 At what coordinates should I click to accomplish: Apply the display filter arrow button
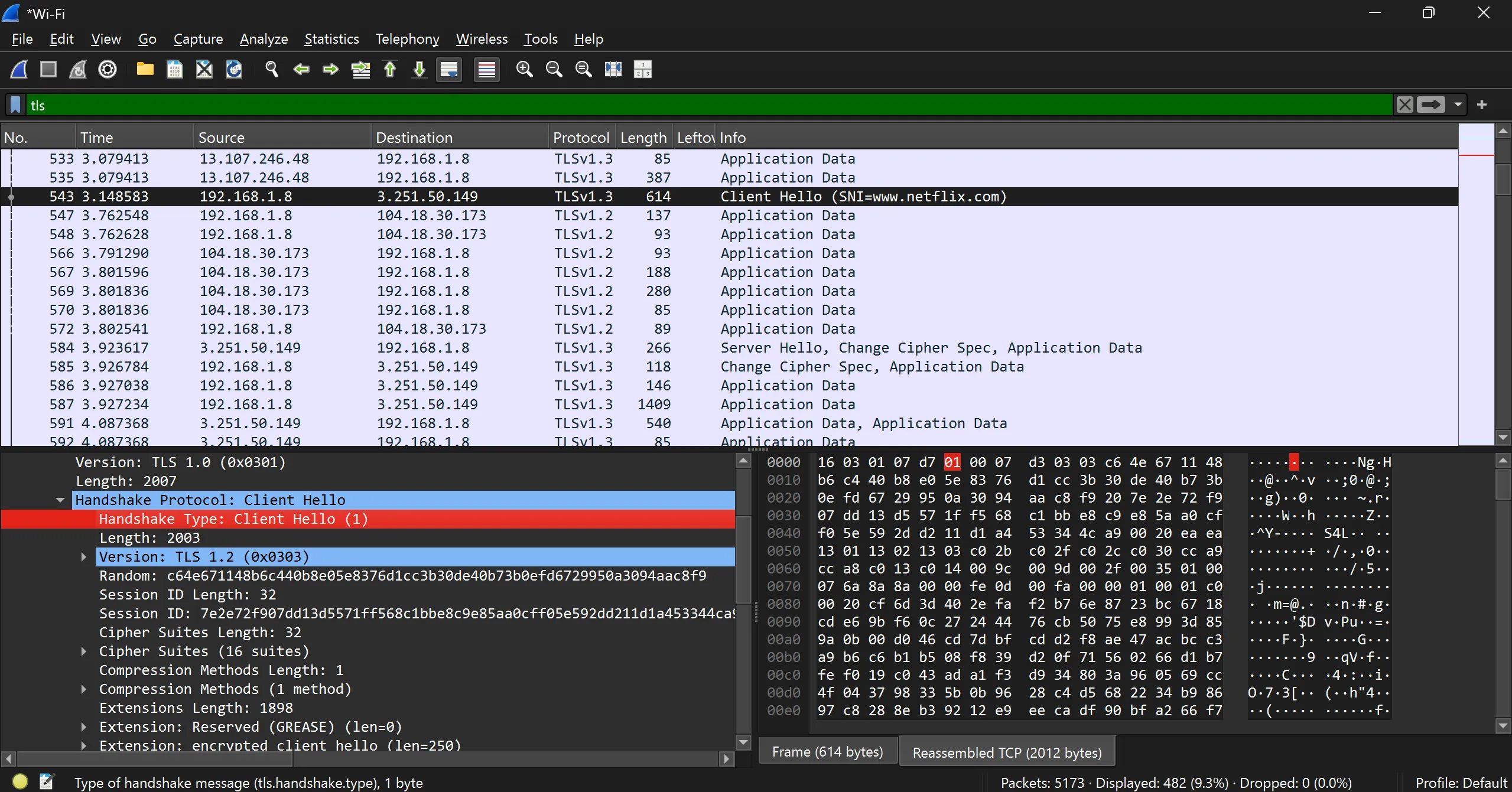click(x=1430, y=105)
